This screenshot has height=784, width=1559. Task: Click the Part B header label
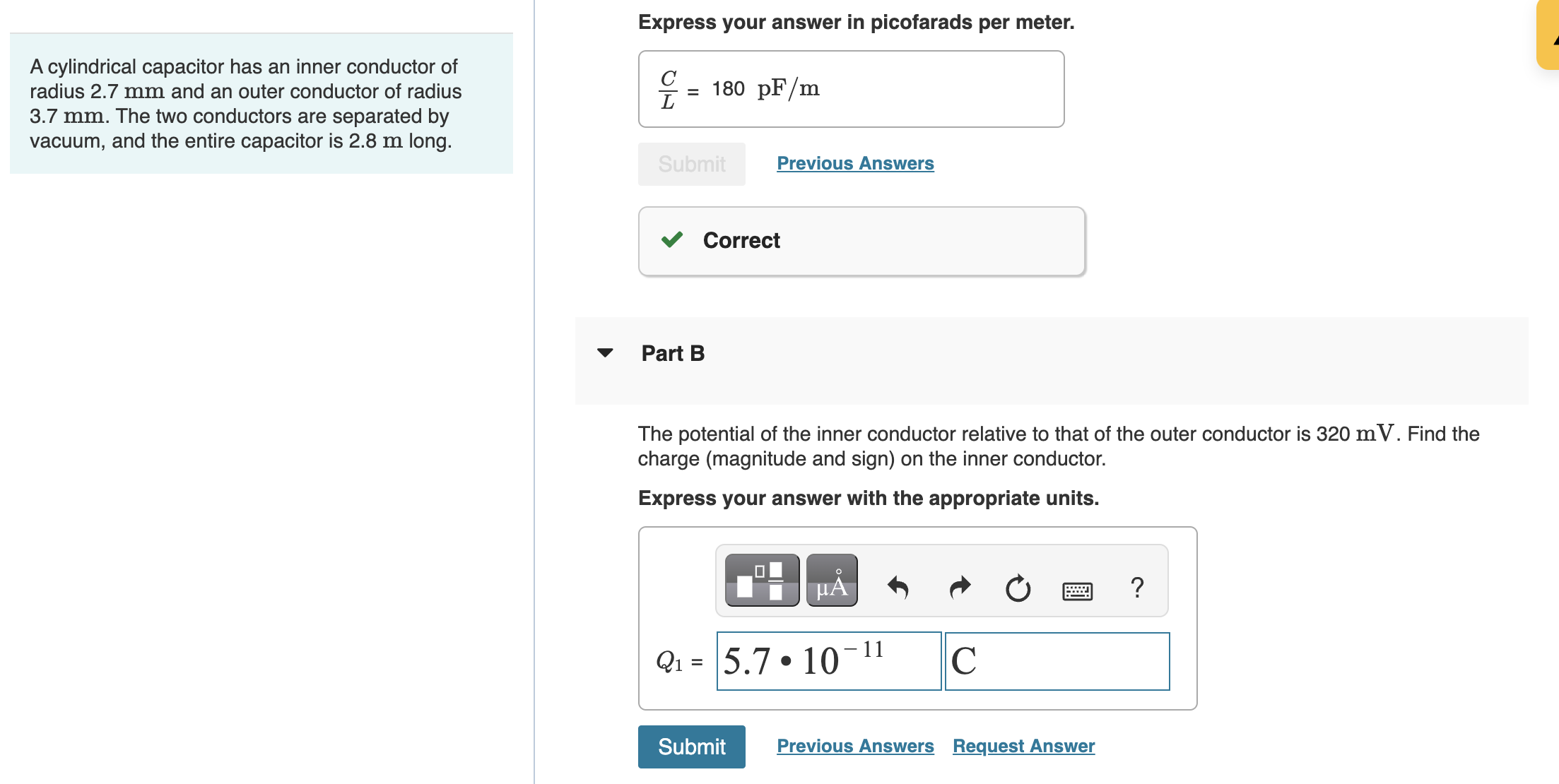click(673, 353)
